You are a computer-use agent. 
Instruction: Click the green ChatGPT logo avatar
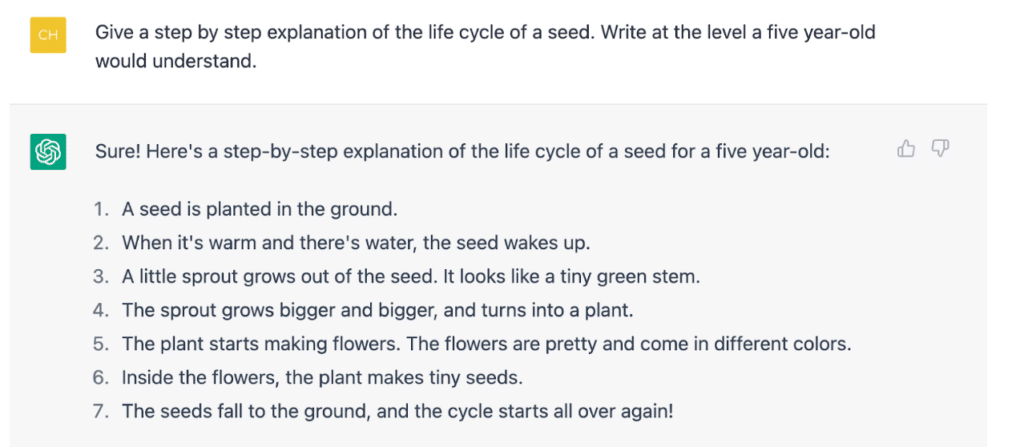[48, 152]
